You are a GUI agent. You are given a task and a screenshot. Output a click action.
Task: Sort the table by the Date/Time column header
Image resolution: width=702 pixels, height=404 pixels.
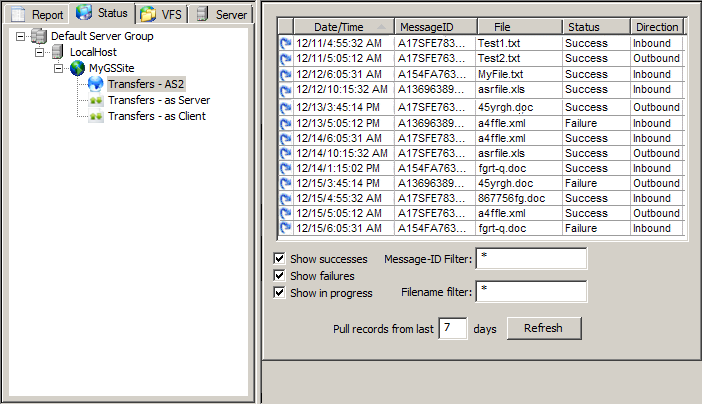[x=338, y=27]
